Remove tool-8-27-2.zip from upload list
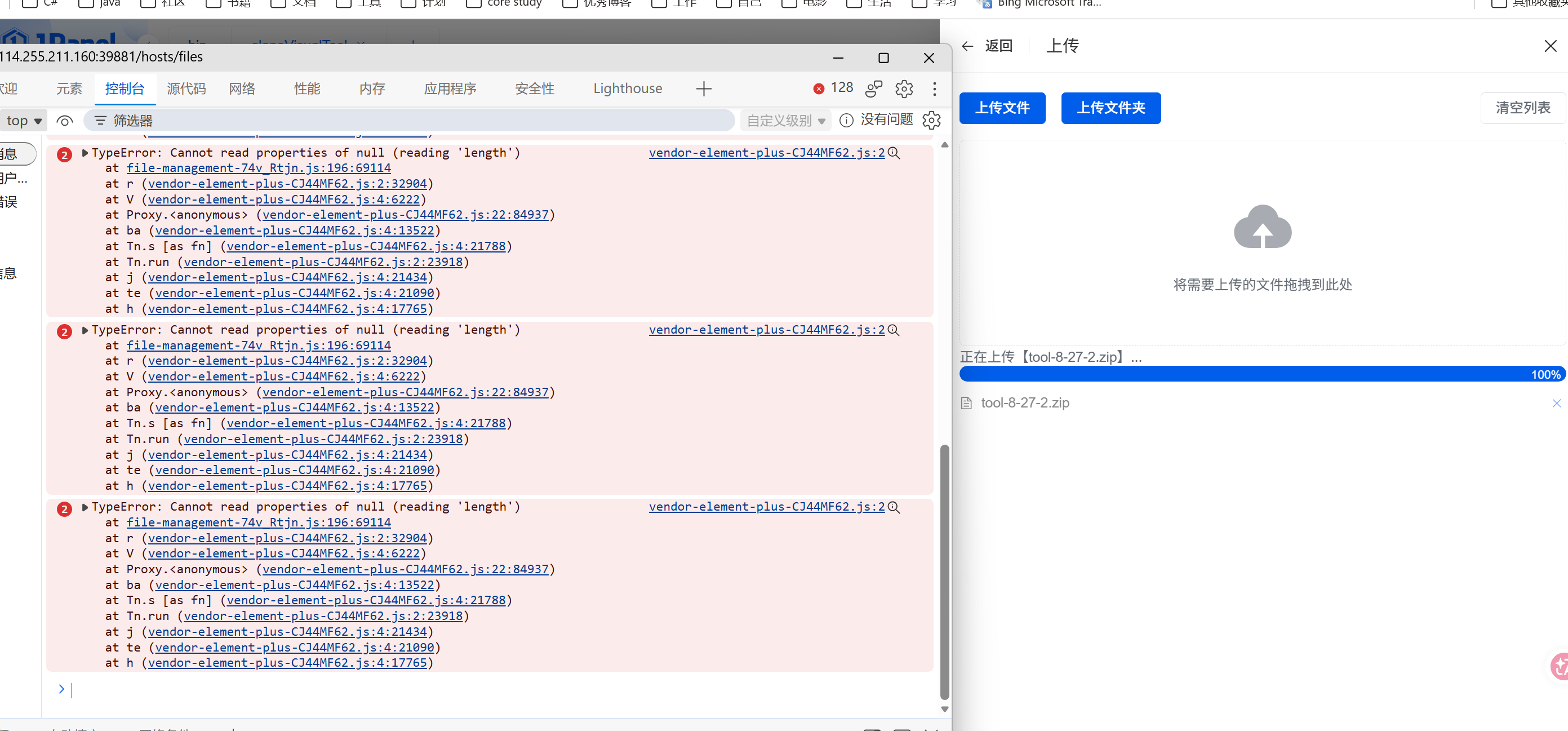This screenshot has height=731, width=1568. tap(1556, 403)
